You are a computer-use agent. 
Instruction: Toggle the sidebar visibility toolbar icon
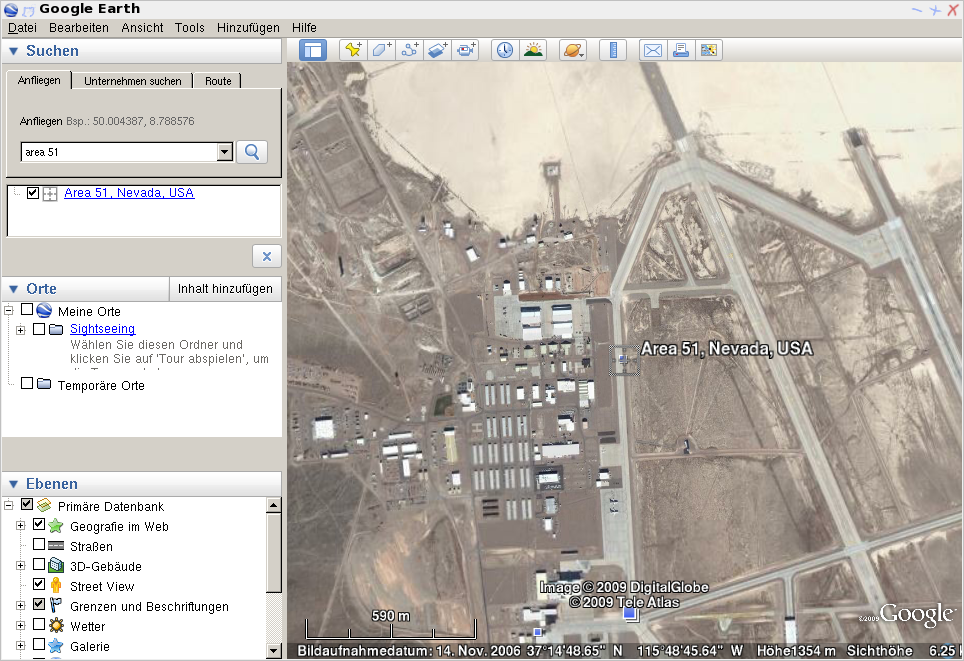pos(313,50)
